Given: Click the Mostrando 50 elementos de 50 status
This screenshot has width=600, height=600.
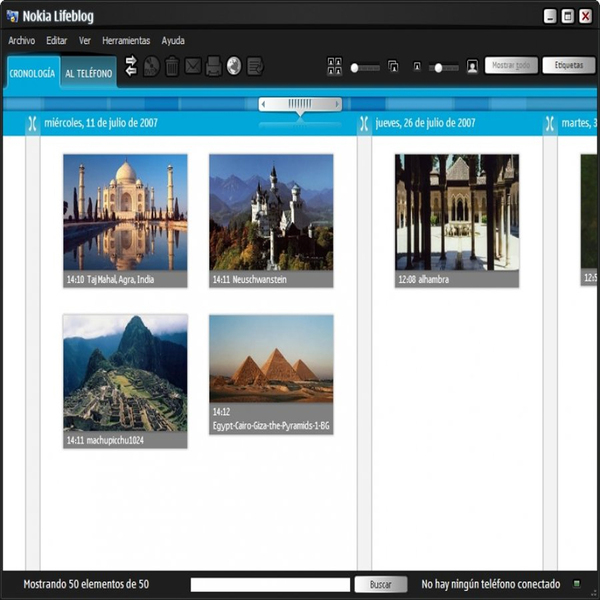Looking at the screenshot, I should (x=86, y=584).
